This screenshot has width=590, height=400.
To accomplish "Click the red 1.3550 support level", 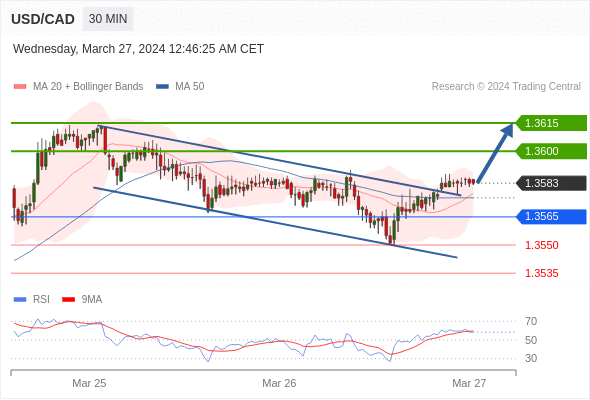I will (x=541, y=245).
